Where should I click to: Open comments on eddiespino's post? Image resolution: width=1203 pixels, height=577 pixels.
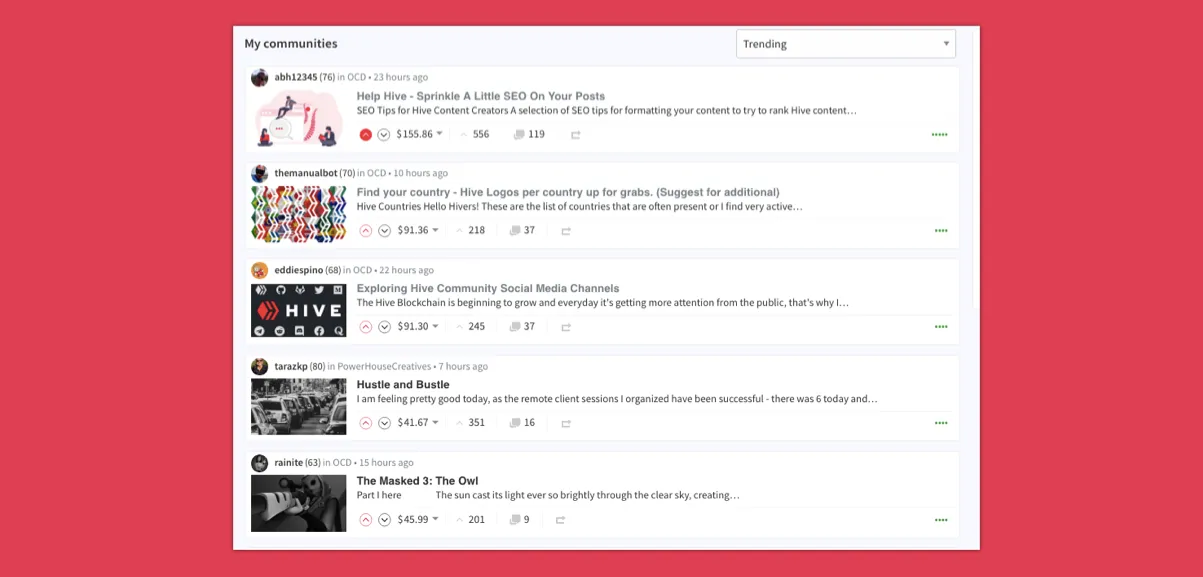515,326
